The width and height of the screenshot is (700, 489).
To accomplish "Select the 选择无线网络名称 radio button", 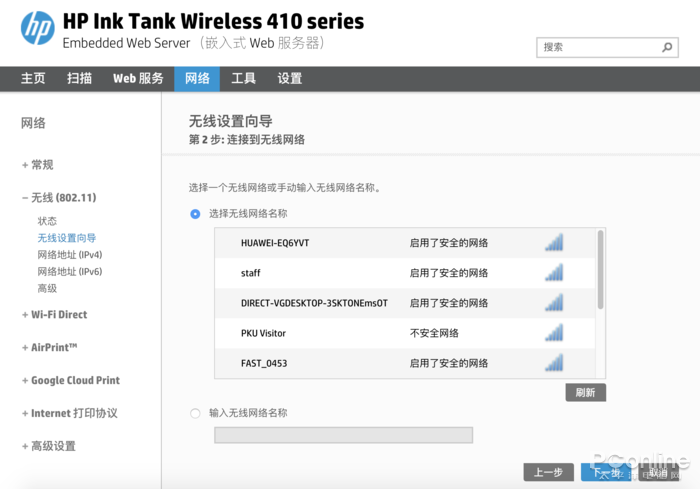I will pos(195,214).
